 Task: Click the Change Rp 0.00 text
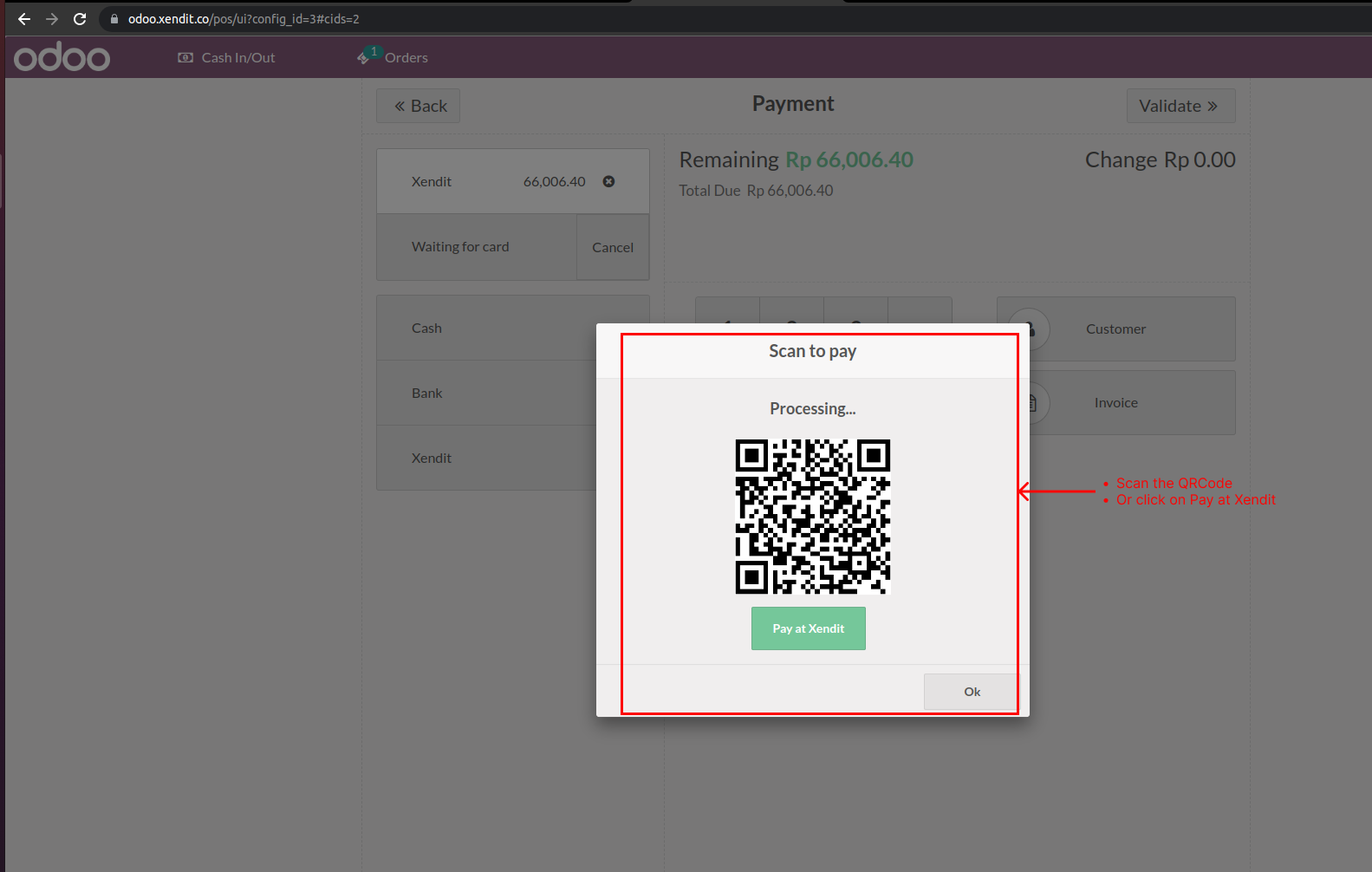(x=1161, y=159)
